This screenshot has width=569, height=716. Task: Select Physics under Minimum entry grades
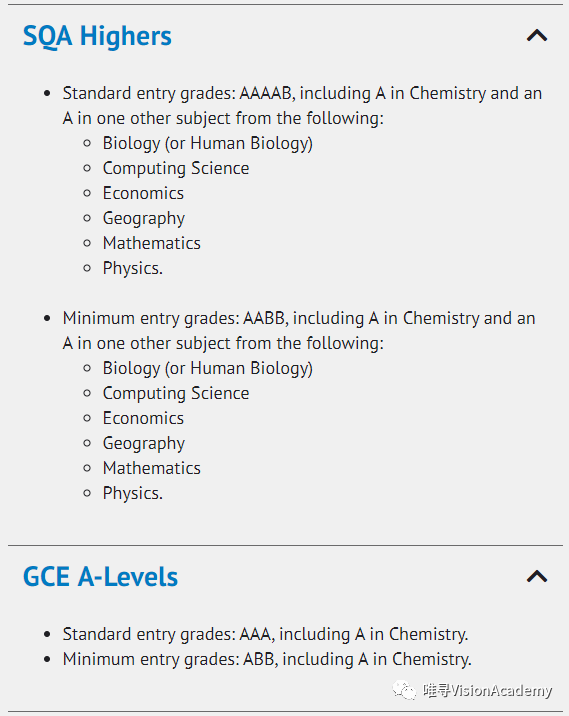[132, 493]
